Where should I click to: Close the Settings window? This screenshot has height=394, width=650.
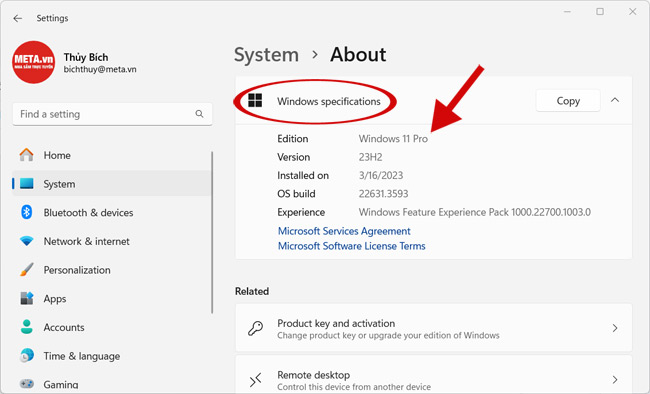pos(633,12)
